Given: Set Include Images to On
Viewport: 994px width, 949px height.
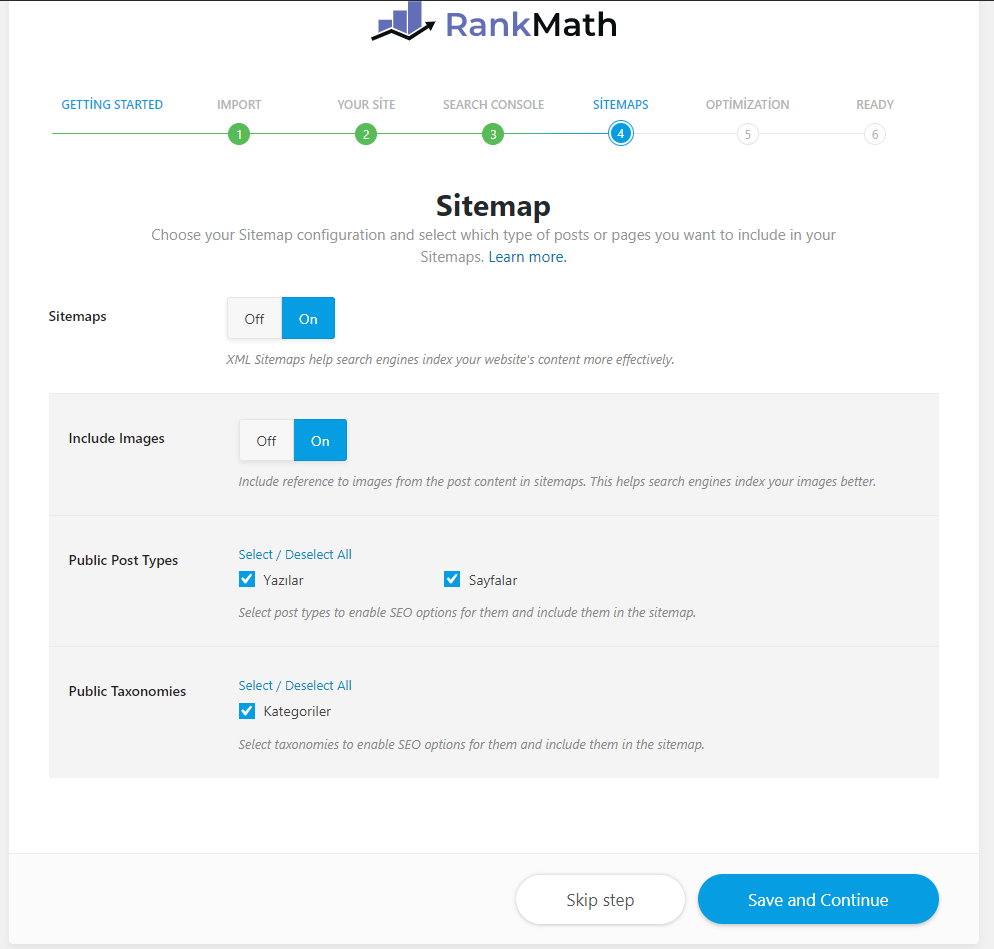Looking at the screenshot, I should (x=320, y=441).
